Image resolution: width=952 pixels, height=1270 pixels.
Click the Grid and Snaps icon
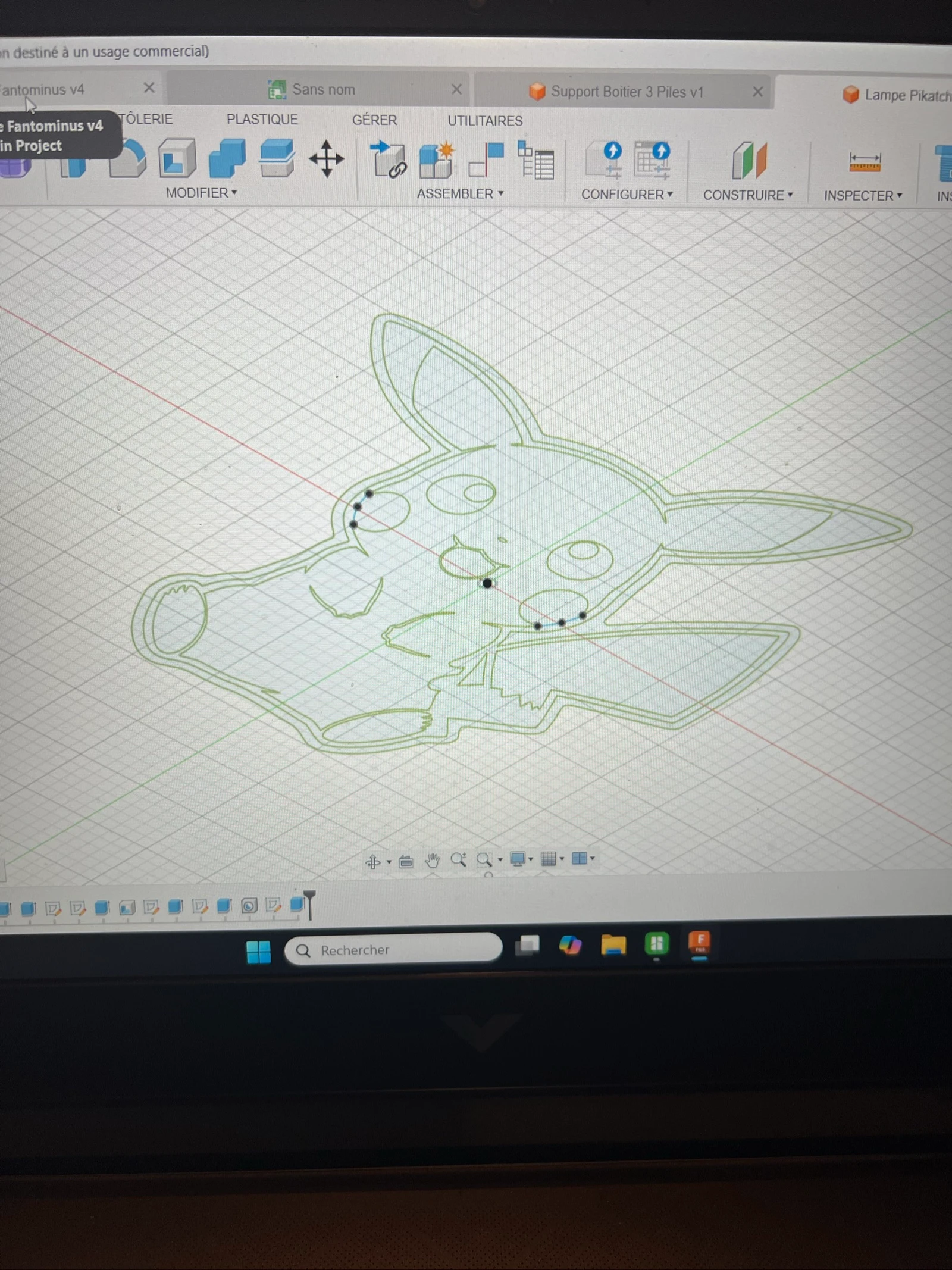pos(549,858)
